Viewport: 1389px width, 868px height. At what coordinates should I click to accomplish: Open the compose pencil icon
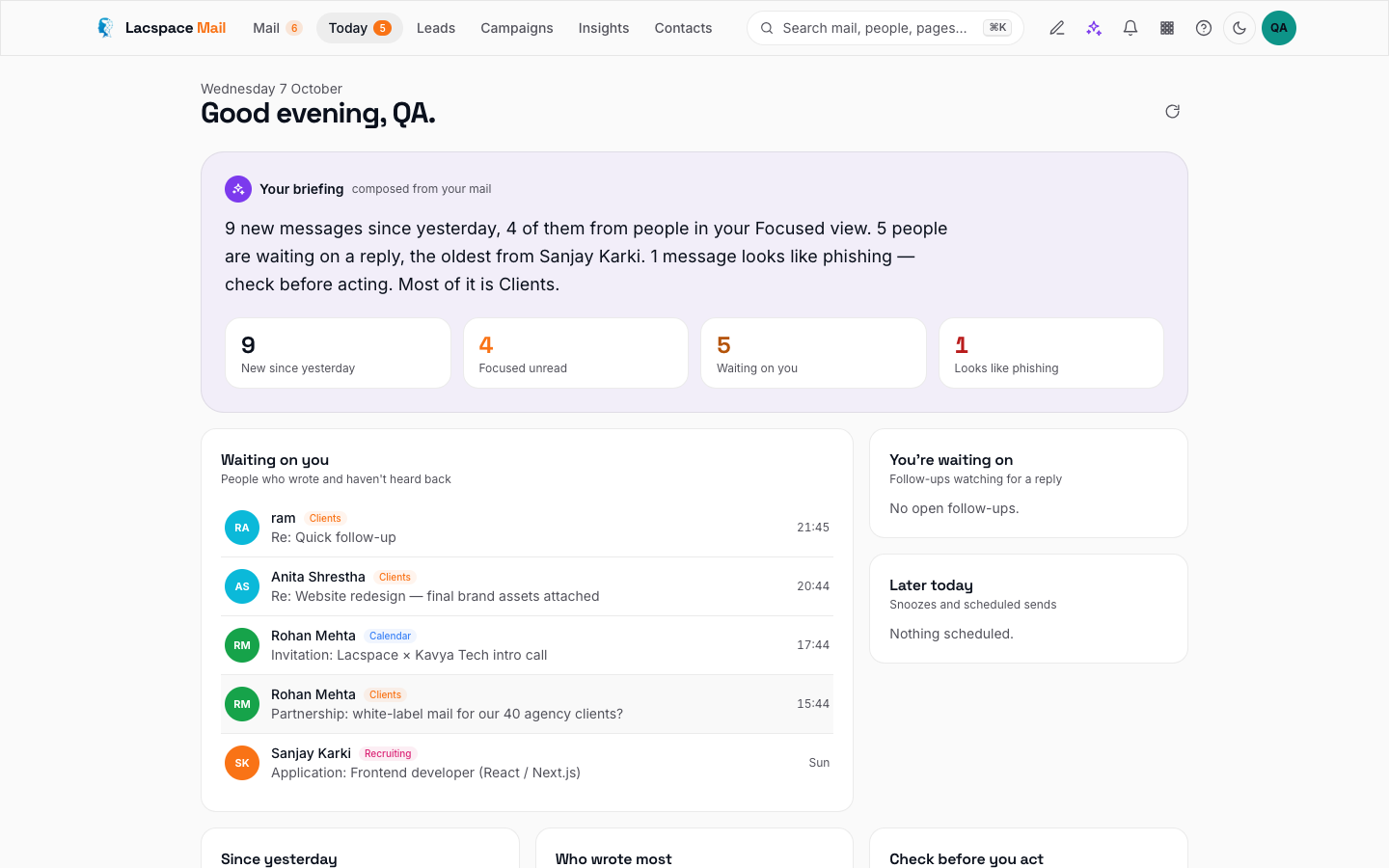(x=1057, y=28)
